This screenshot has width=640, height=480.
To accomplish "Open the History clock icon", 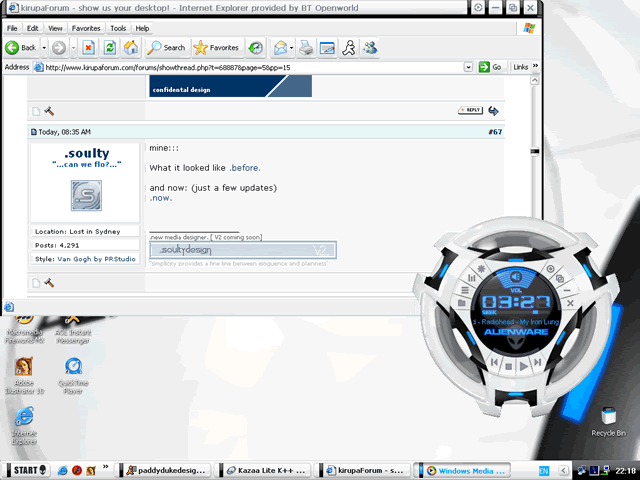I will (256, 48).
